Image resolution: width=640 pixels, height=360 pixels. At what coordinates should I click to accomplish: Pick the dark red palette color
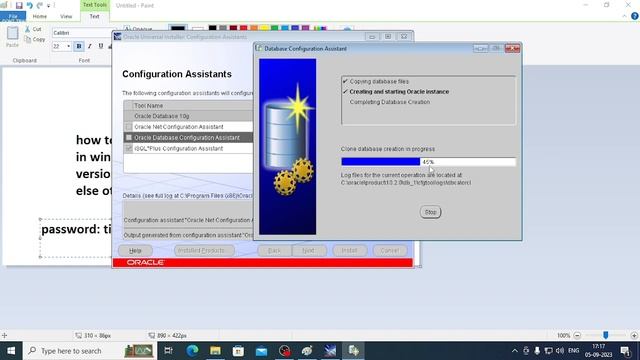click(x=233, y=28)
